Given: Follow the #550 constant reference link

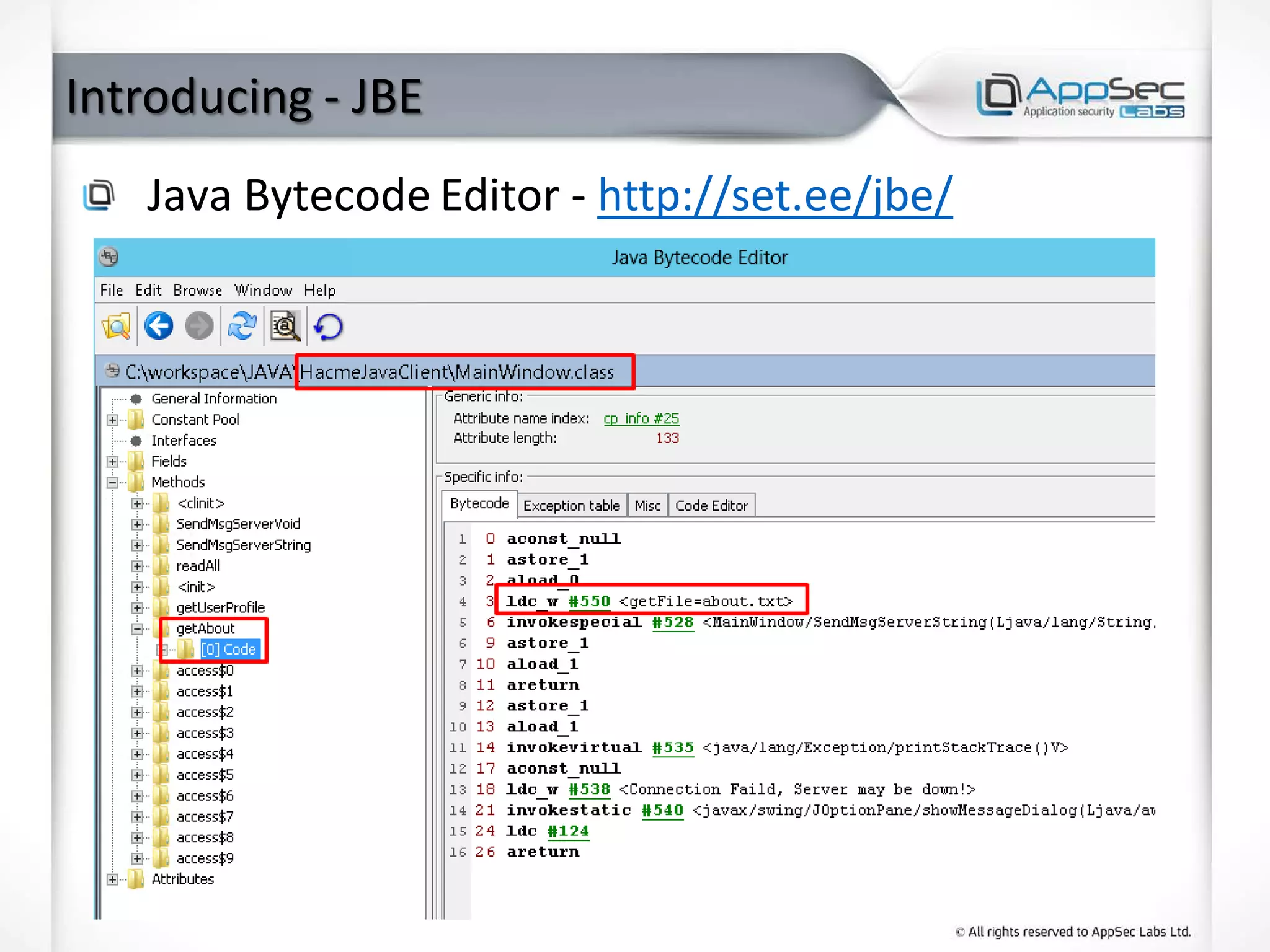Looking at the screenshot, I should pyautogui.click(x=589, y=601).
